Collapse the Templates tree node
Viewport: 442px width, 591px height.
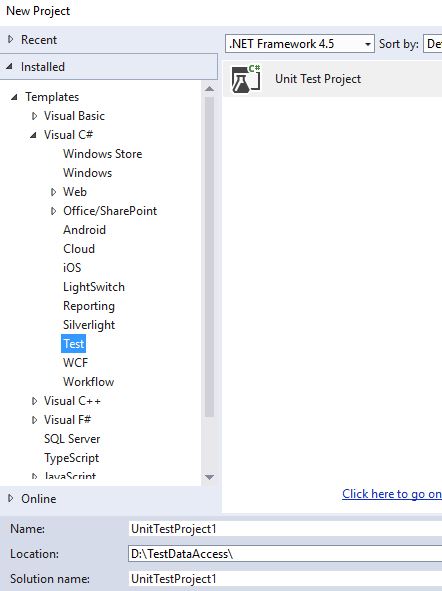click(14, 97)
